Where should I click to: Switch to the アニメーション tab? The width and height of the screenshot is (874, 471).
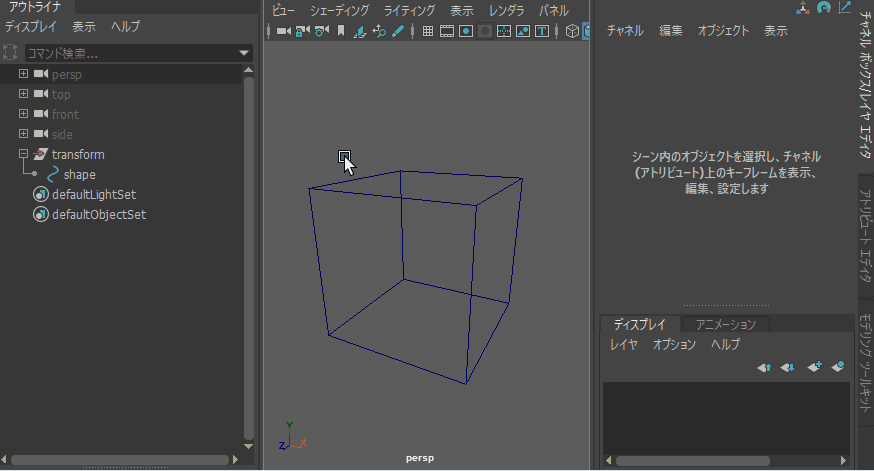pyautogui.click(x=726, y=324)
